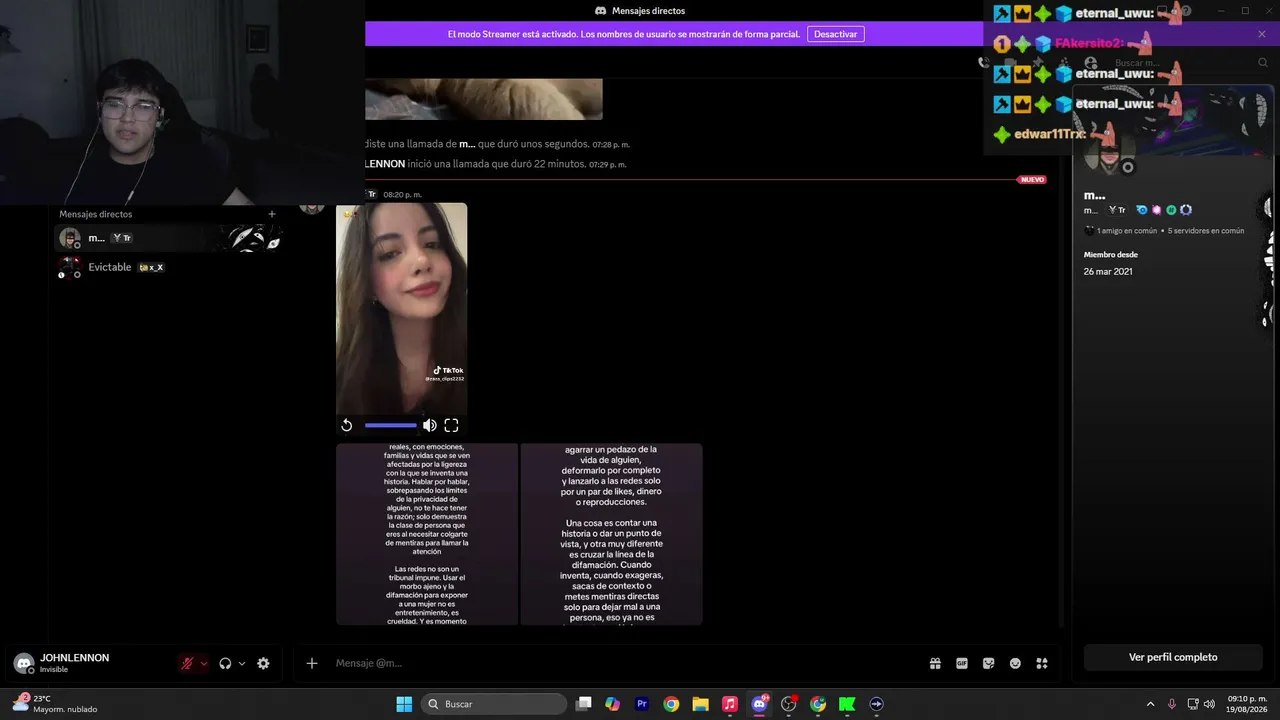
Task: Dismiss the Streamer mode banner
Action: pyautogui.click(x=1262, y=34)
